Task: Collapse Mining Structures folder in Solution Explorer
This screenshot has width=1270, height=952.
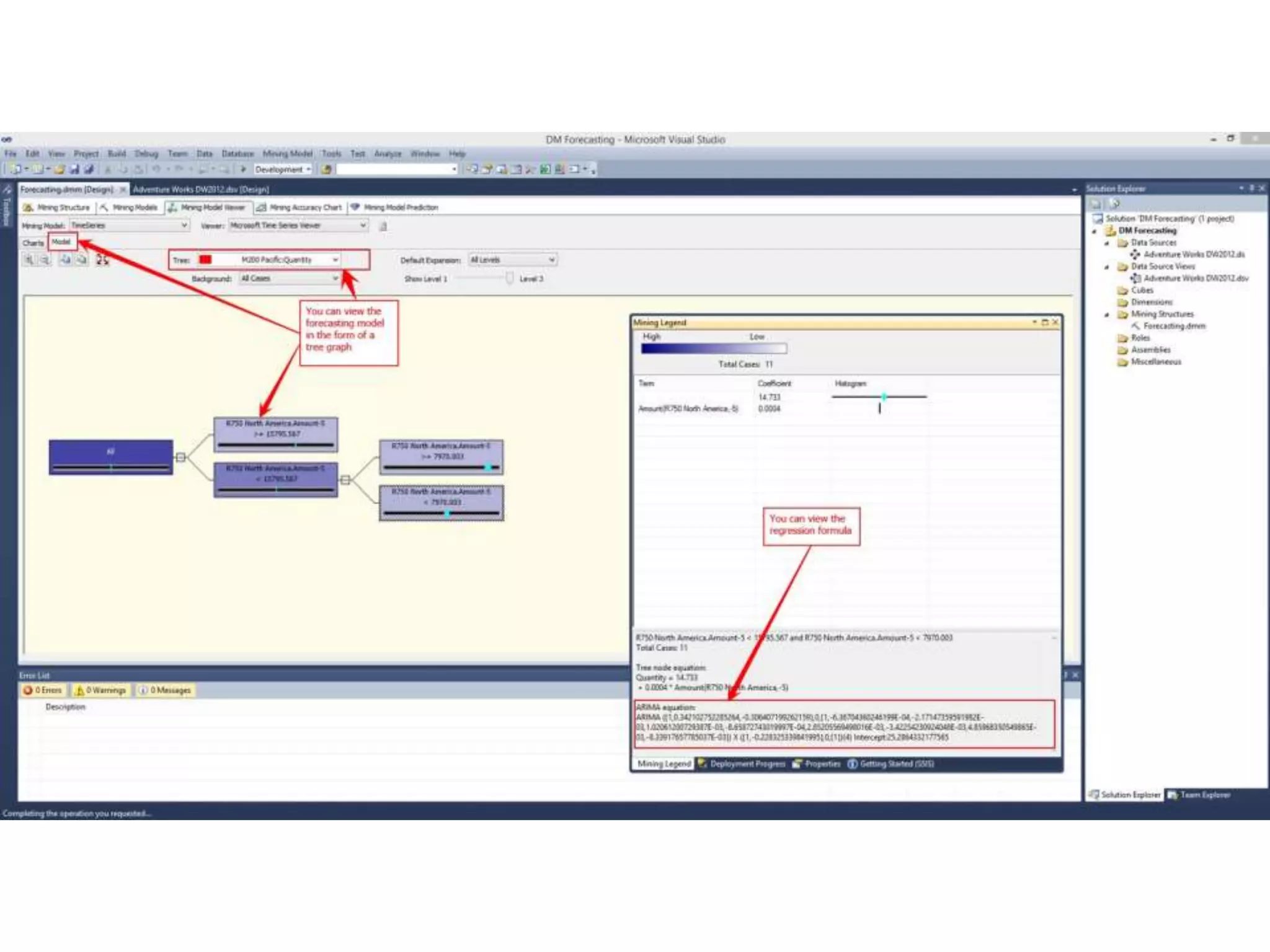Action: [x=1107, y=315]
